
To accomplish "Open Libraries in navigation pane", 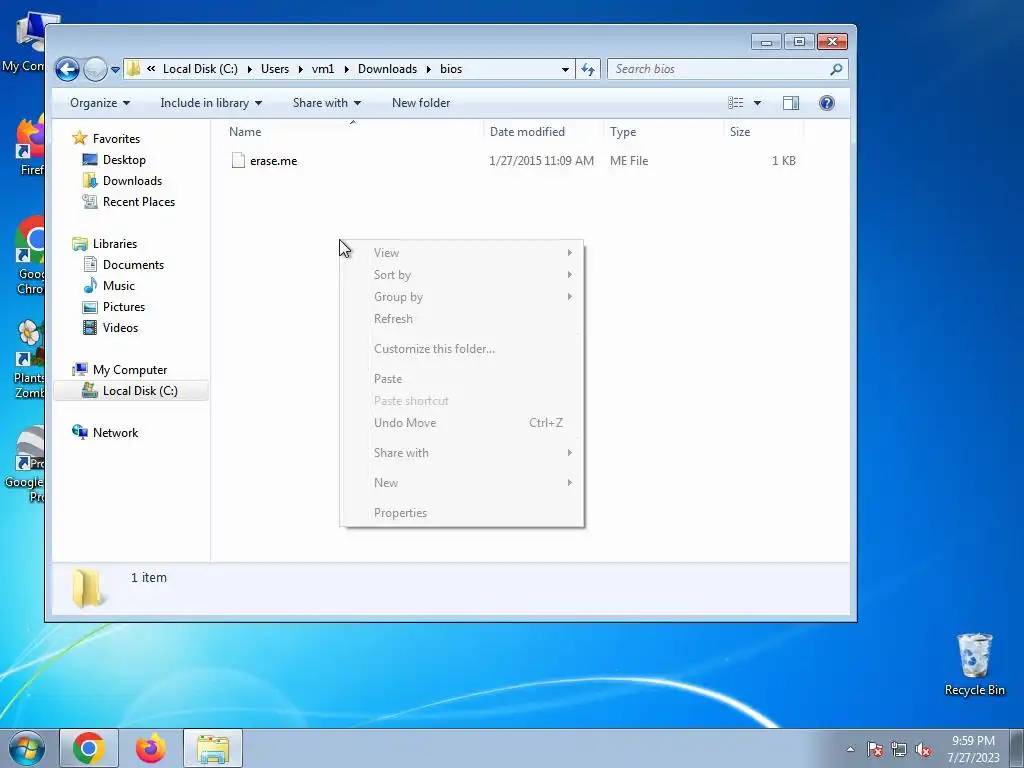I will click(114, 244).
